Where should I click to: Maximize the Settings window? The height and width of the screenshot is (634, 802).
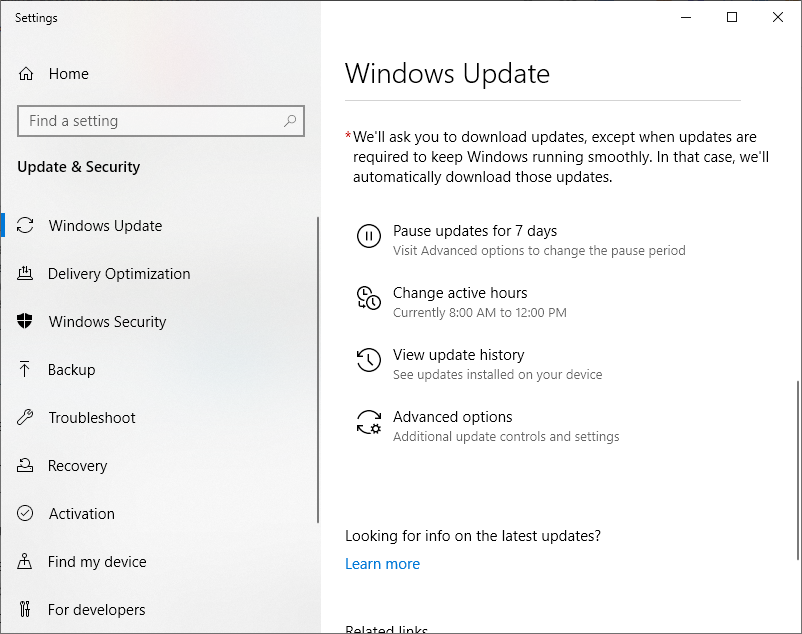[x=732, y=17]
